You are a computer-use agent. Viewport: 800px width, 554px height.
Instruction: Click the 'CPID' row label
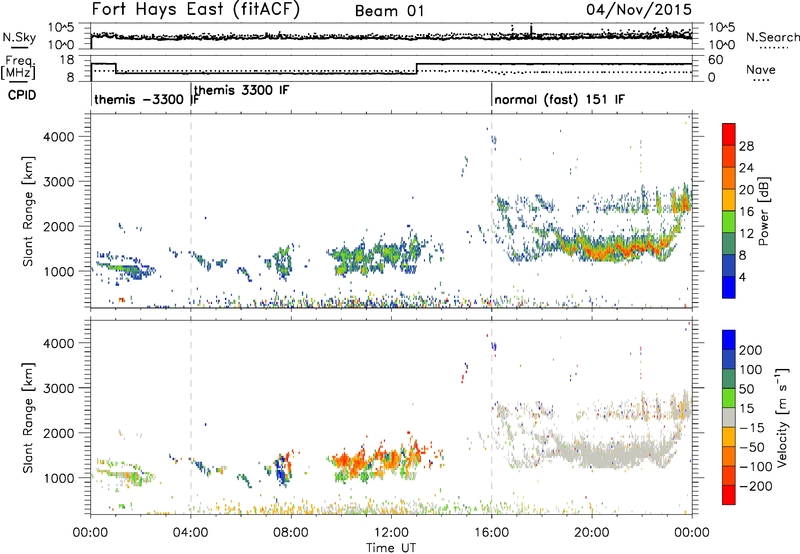[22, 95]
